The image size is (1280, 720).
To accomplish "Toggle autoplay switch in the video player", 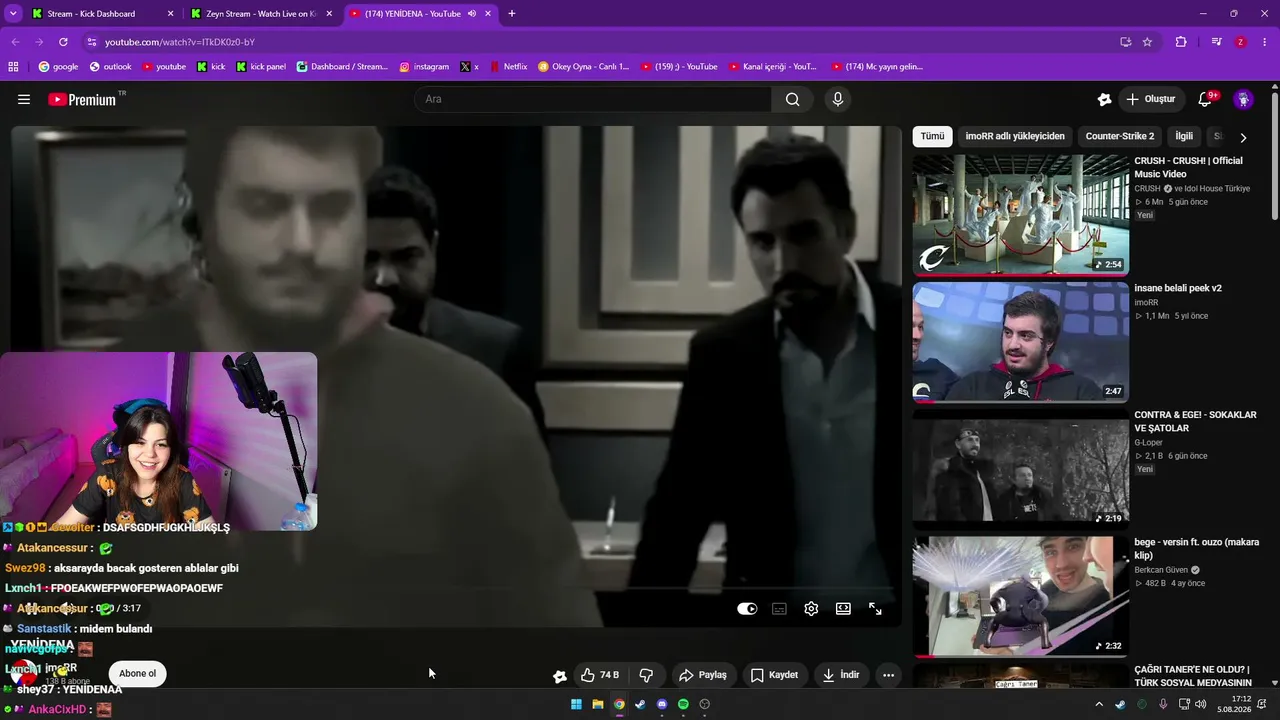I will click(x=747, y=608).
